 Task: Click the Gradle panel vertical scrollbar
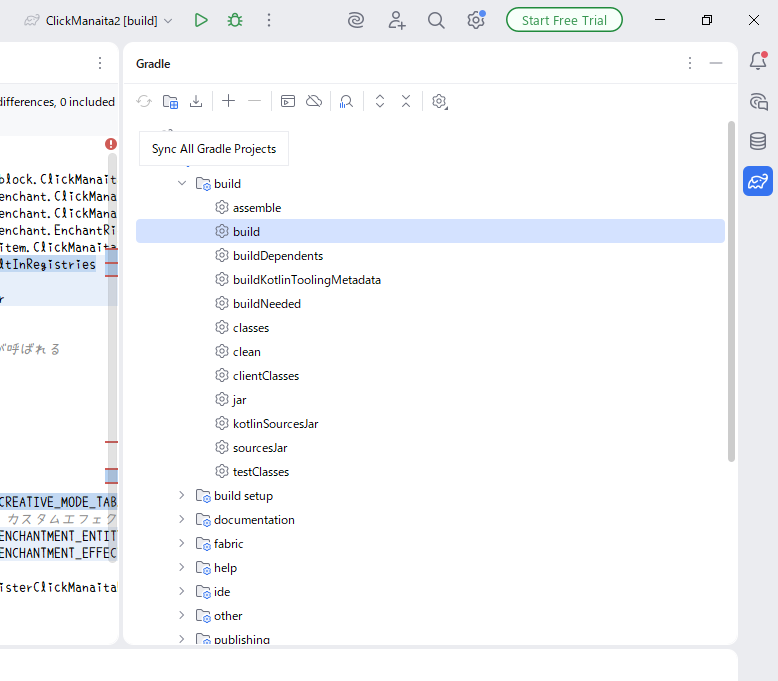click(x=731, y=290)
